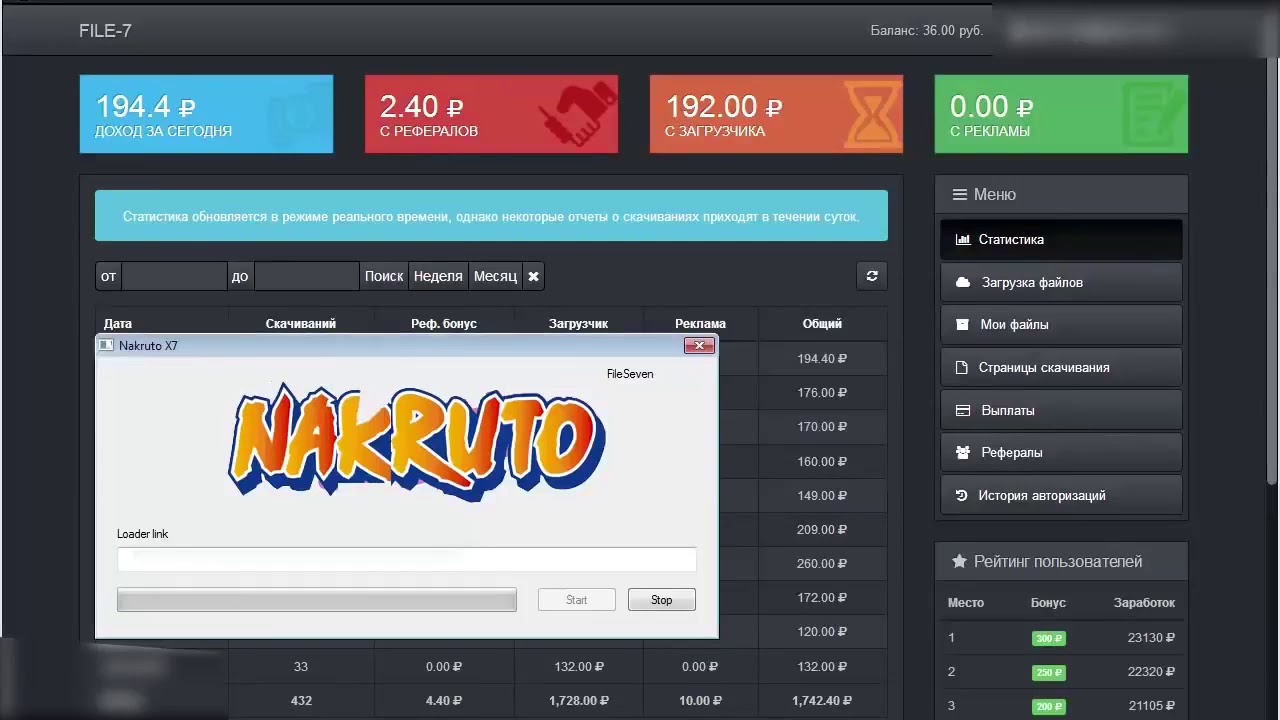Click the 194.40 ₽ total cell
Image resolution: width=1280 pixels, height=720 pixels.
(x=822, y=359)
